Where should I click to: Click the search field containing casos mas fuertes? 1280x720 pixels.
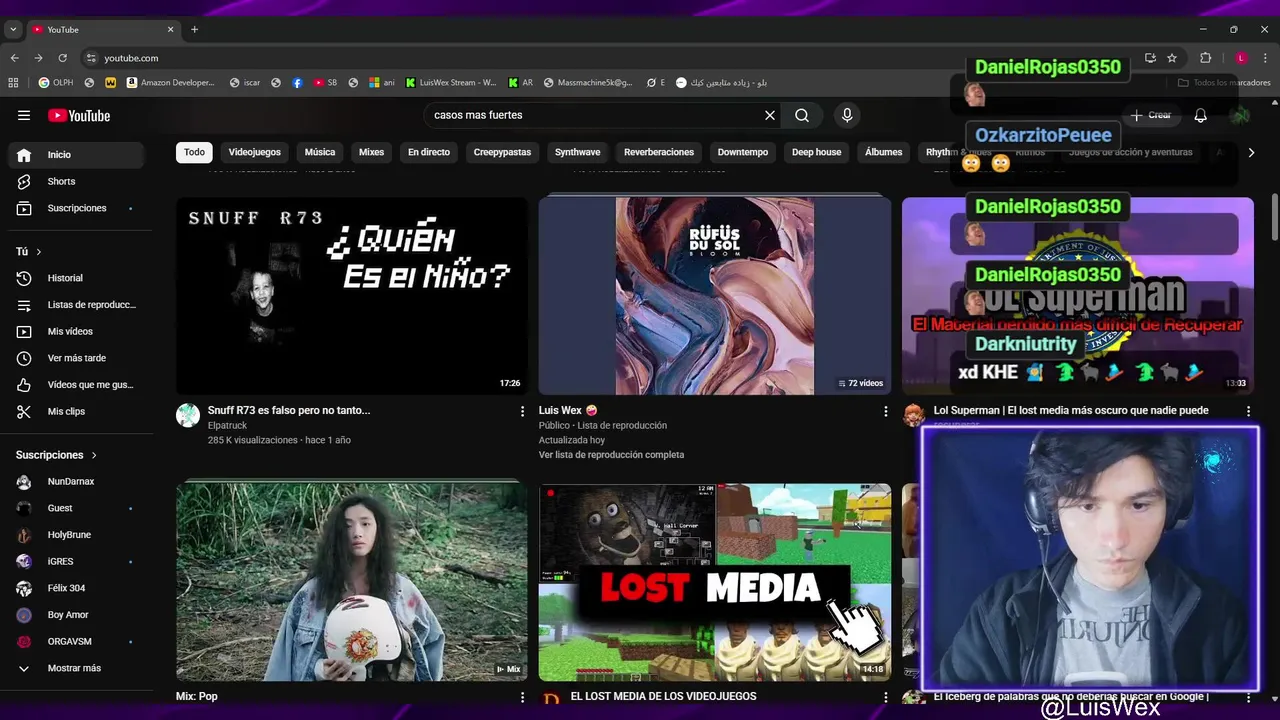[595, 115]
